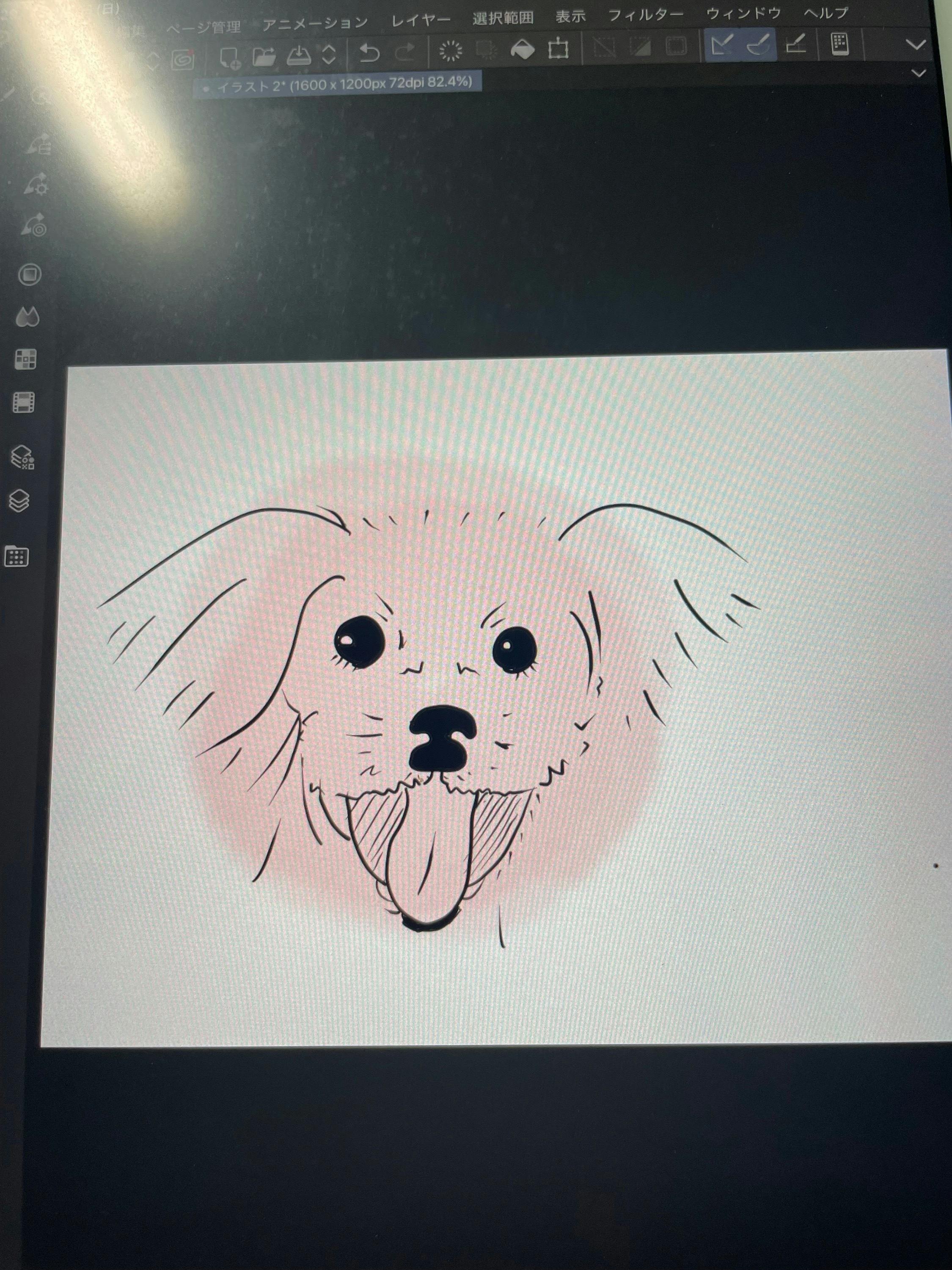Open the Animation Cels filmstrip panel icon

coord(24,403)
